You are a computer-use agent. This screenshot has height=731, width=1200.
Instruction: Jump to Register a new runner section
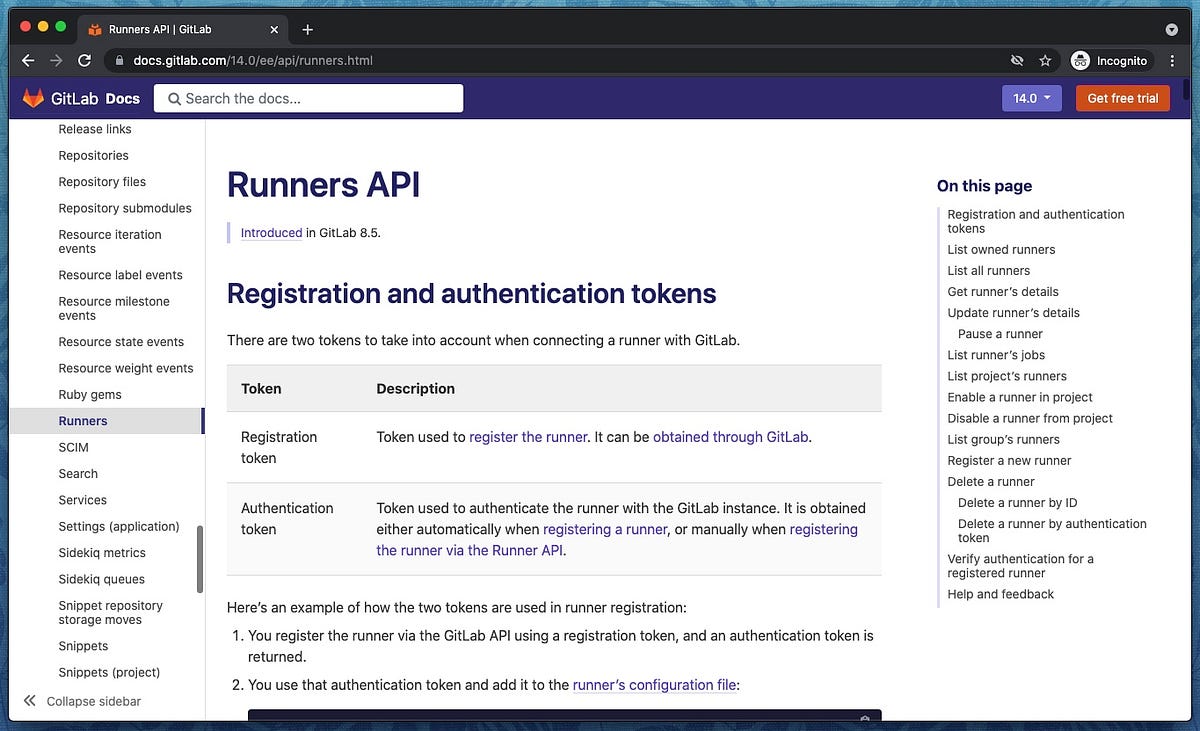1009,460
